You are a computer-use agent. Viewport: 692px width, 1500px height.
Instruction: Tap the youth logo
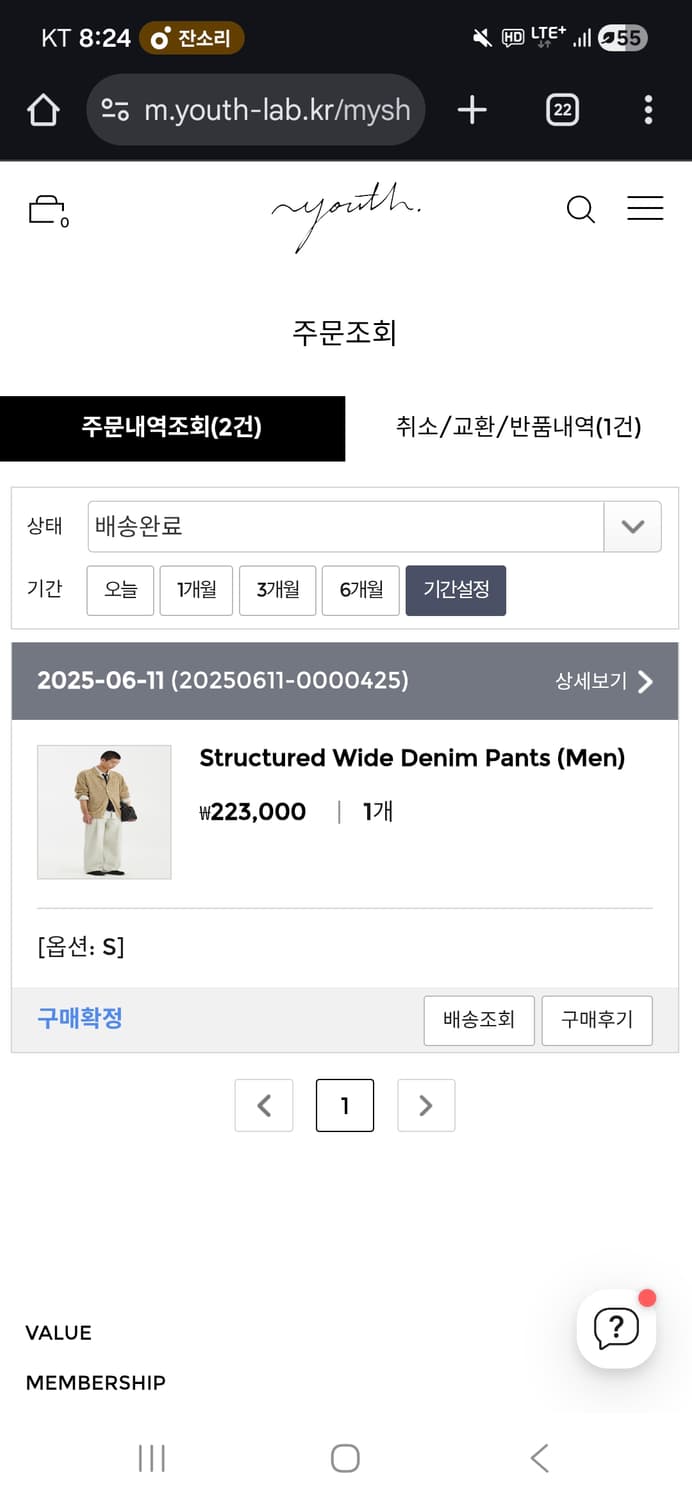[345, 212]
